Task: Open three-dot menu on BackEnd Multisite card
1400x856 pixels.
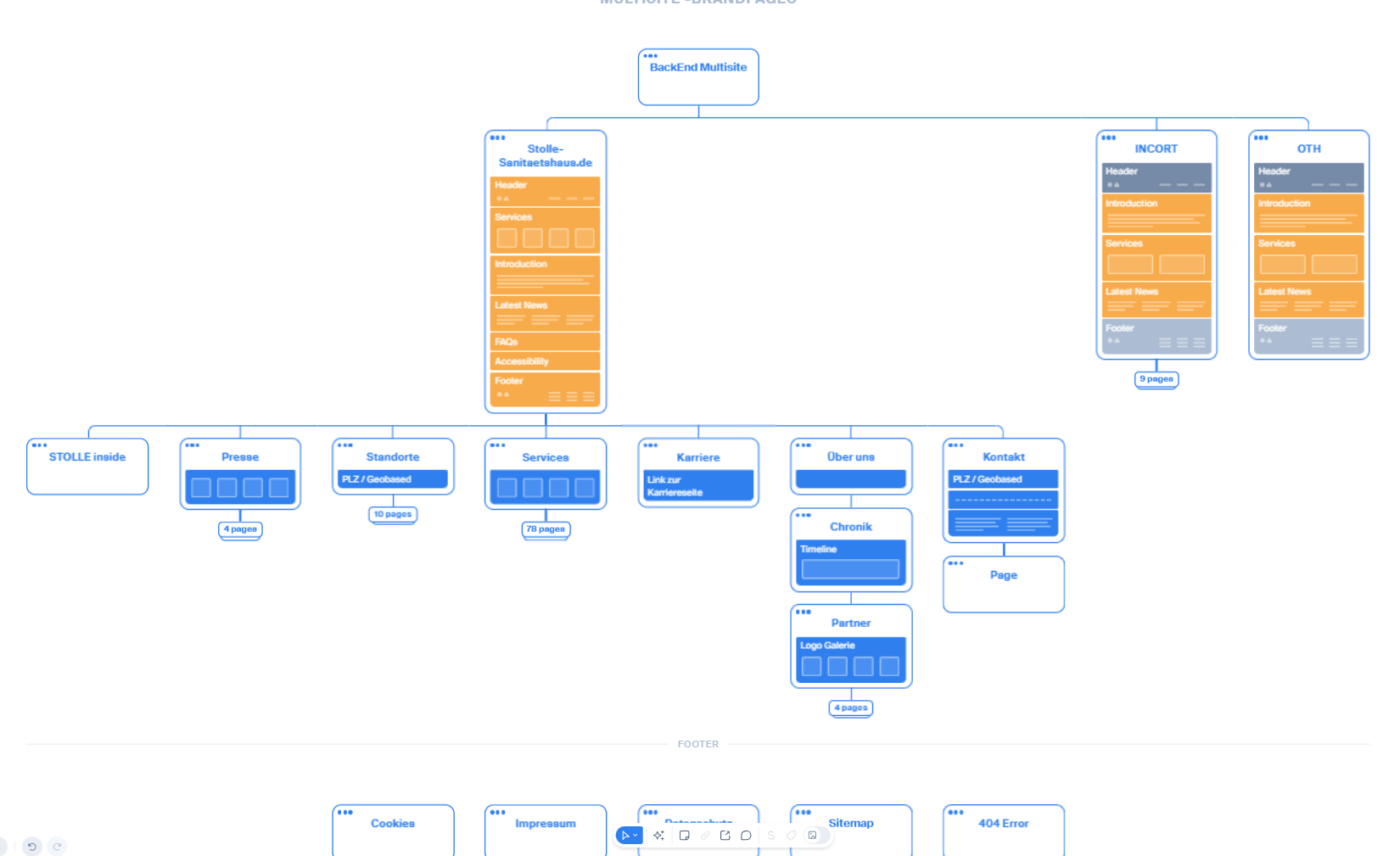Action: [651, 56]
